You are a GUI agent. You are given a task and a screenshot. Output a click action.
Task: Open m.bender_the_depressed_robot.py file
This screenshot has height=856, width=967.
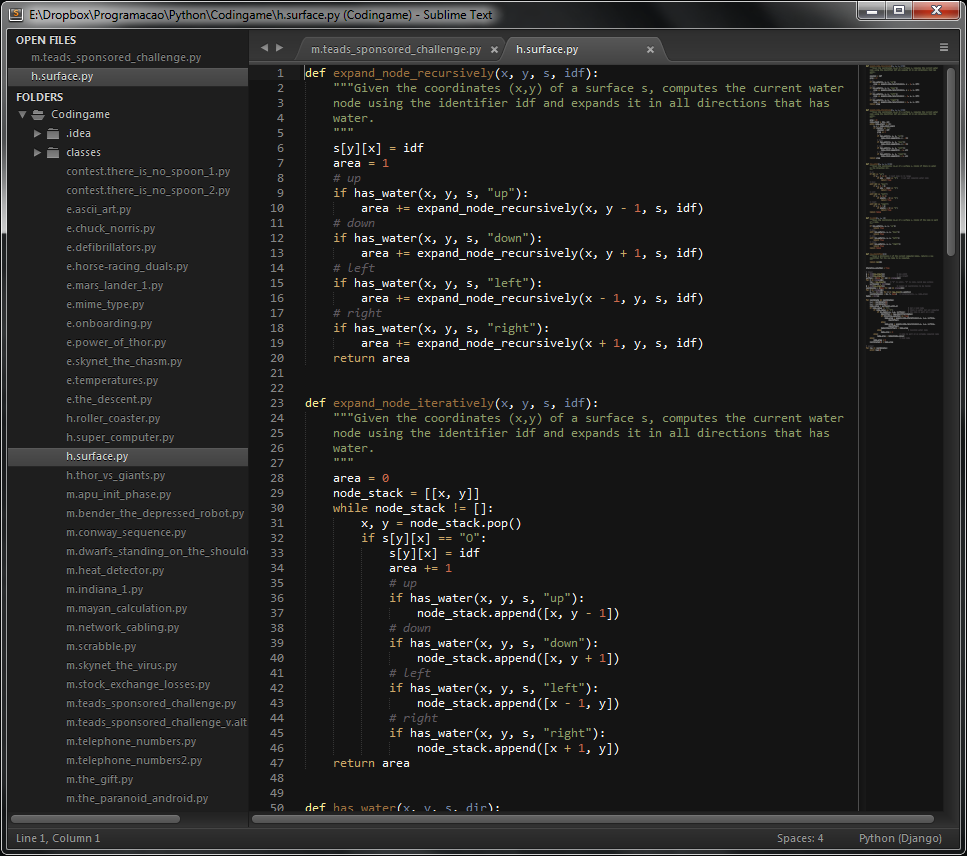(155, 514)
